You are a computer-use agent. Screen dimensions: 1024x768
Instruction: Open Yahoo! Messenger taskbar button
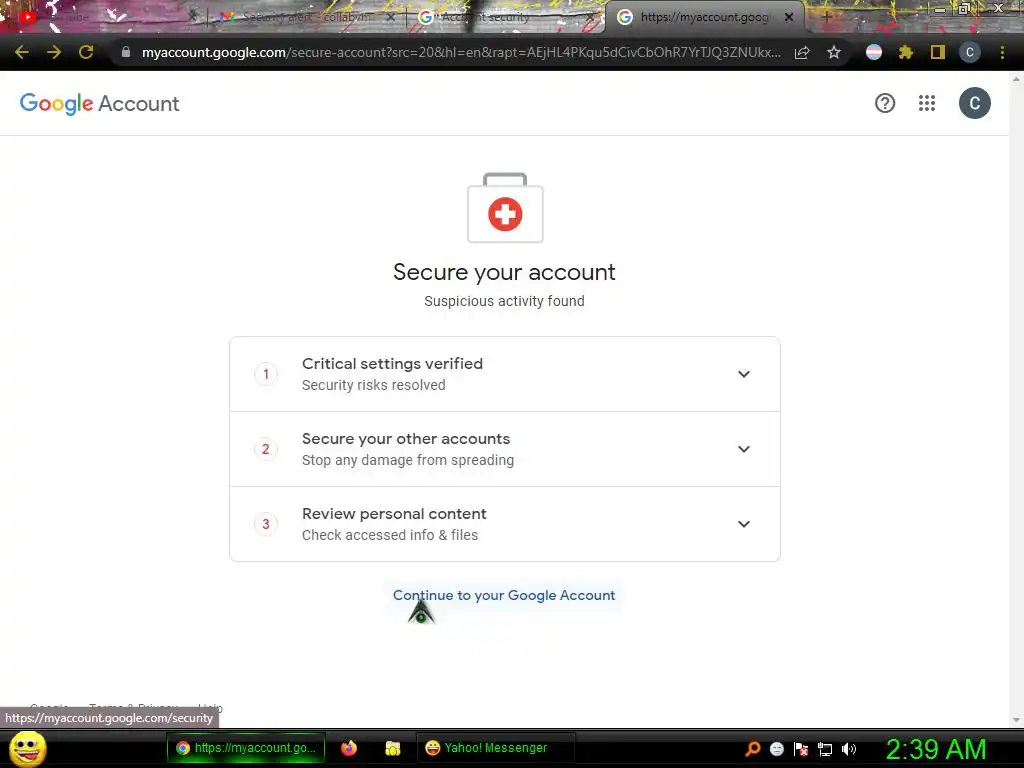[x=495, y=748]
